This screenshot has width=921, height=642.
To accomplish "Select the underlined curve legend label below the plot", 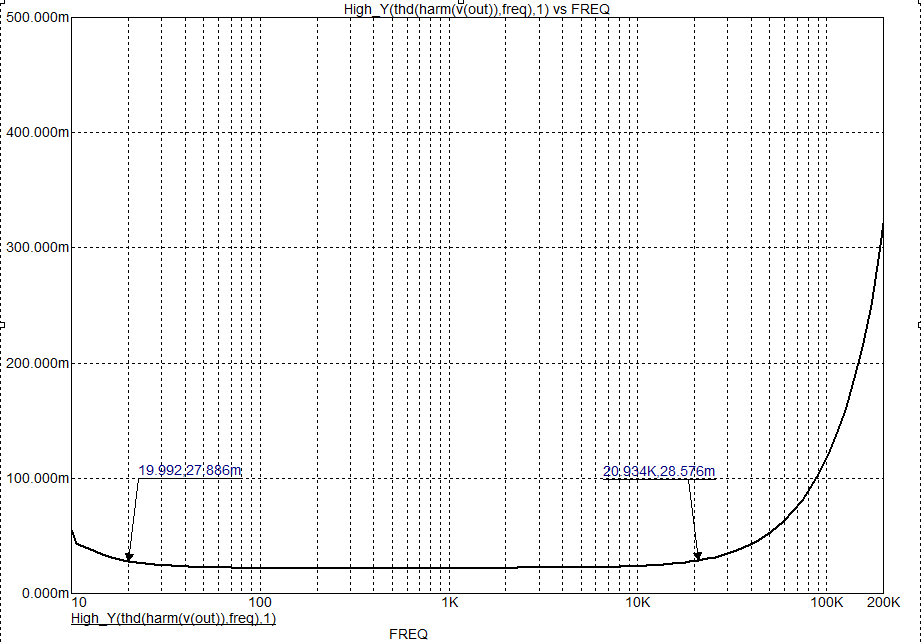I will [x=173, y=618].
